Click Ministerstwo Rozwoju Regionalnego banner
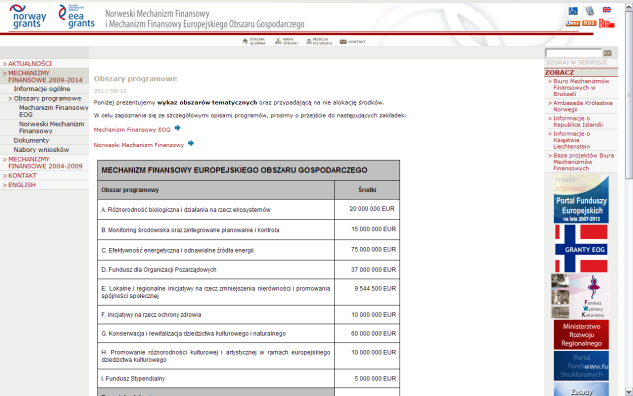This screenshot has height=396, width=633. pyautogui.click(x=581, y=335)
